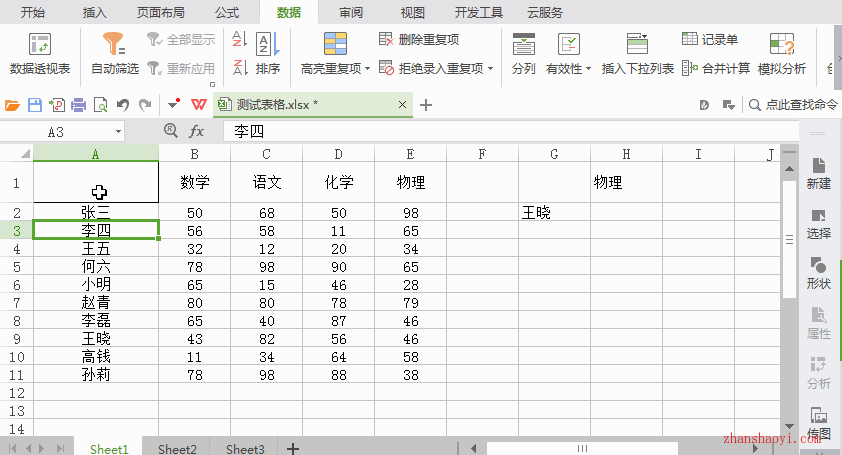The height and width of the screenshot is (455, 842).
Task: Switch to the 视图 ribbon tab
Action: [412, 12]
